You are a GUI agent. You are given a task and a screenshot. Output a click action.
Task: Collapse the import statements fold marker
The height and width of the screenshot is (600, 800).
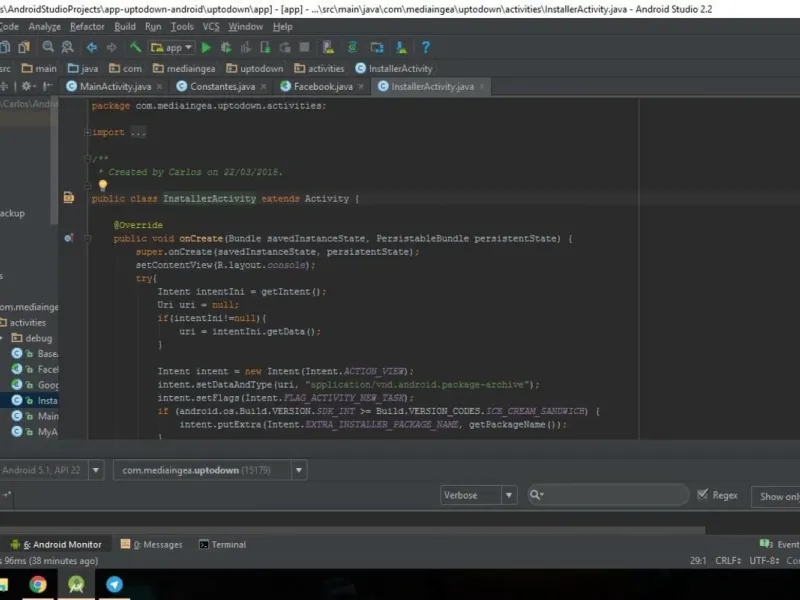[x=88, y=132]
